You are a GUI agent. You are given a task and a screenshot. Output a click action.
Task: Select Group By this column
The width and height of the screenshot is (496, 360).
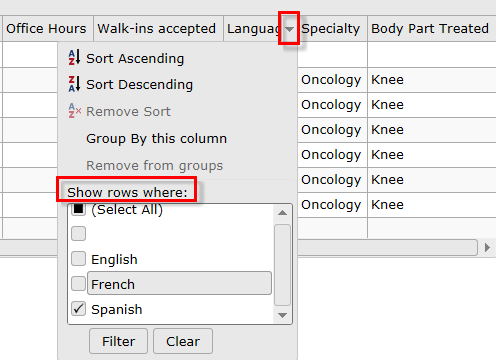157,138
